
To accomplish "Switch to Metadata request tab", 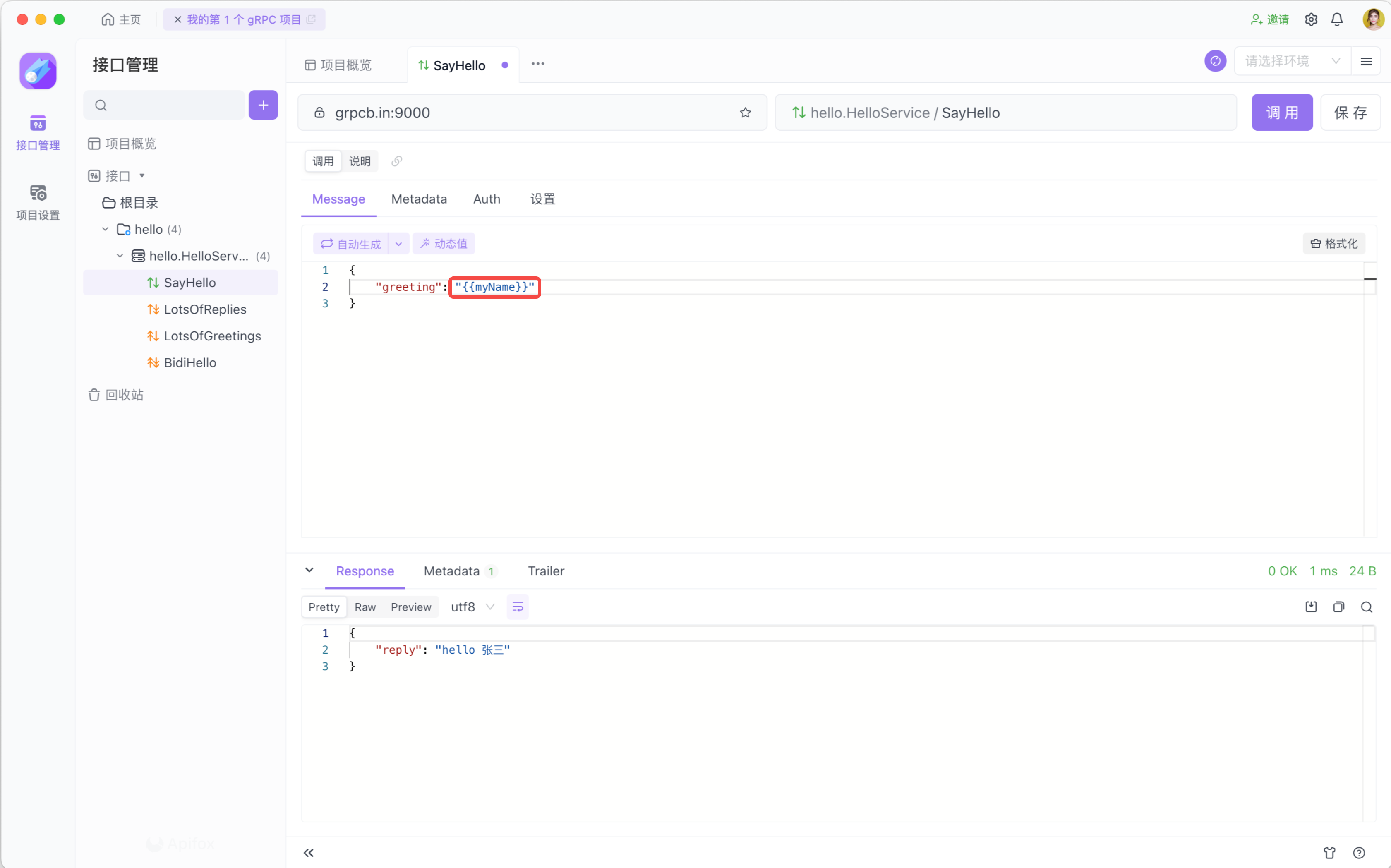I will coord(419,199).
